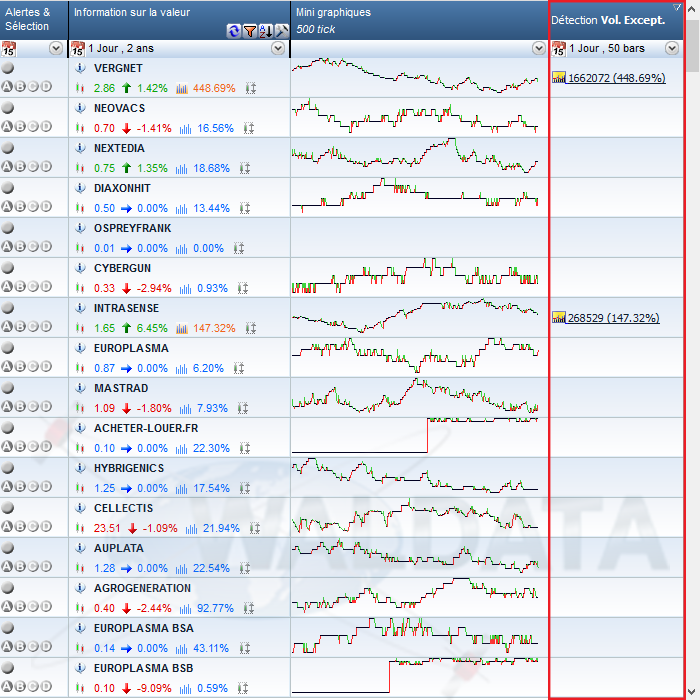
Task: Click yellow volume icon beside 268529 detection
Action: (558, 317)
